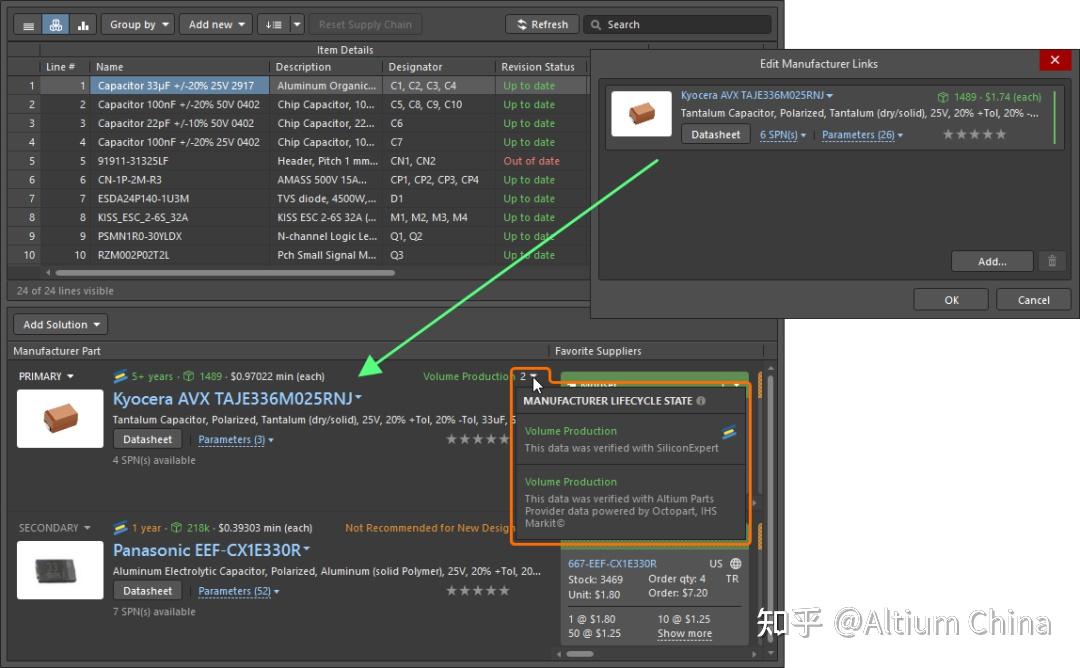Switch to flat list BOM view icon

point(28,25)
